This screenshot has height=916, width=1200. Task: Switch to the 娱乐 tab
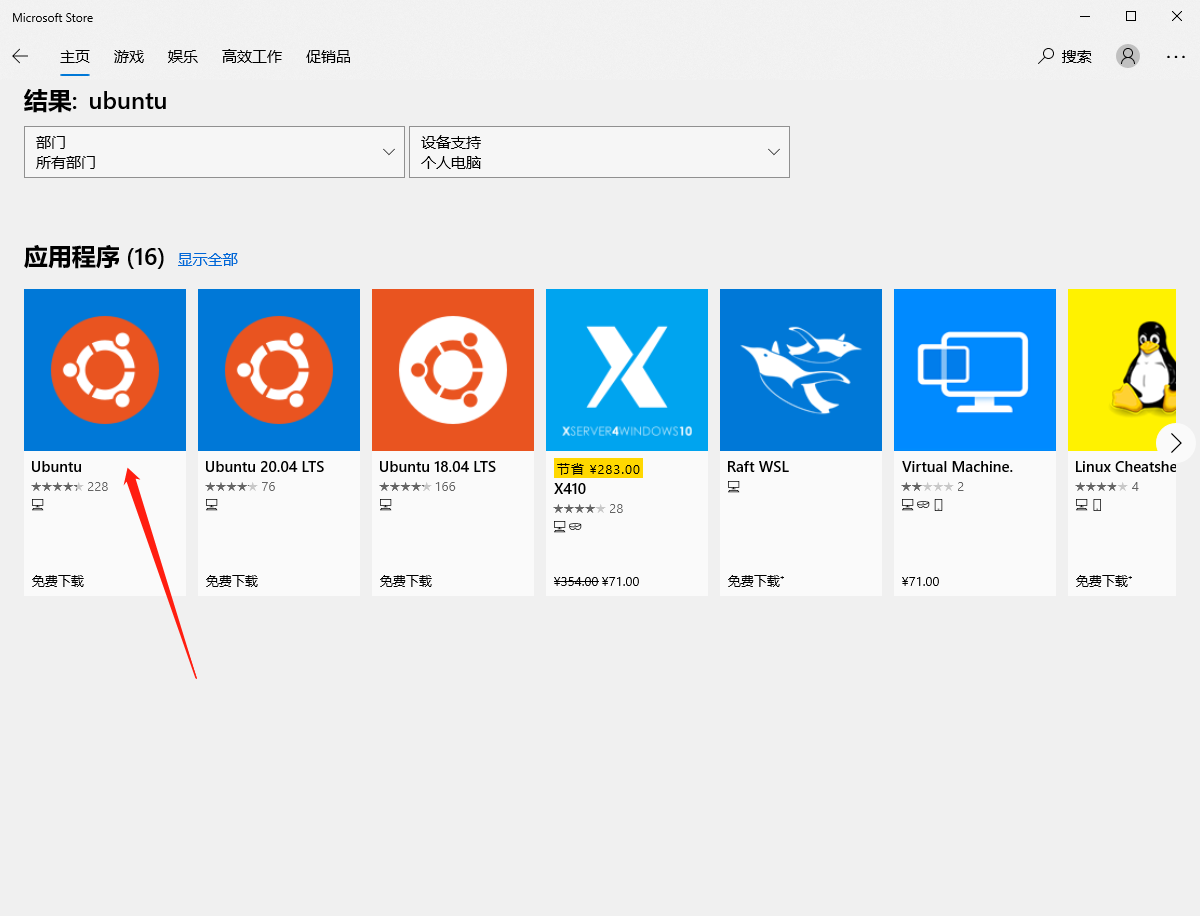[183, 56]
